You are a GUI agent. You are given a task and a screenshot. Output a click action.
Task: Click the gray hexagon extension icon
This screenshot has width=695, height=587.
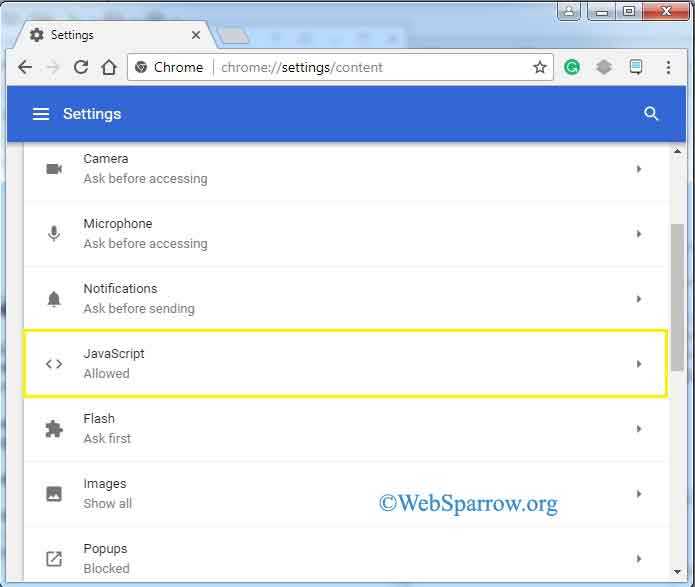[604, 67]
